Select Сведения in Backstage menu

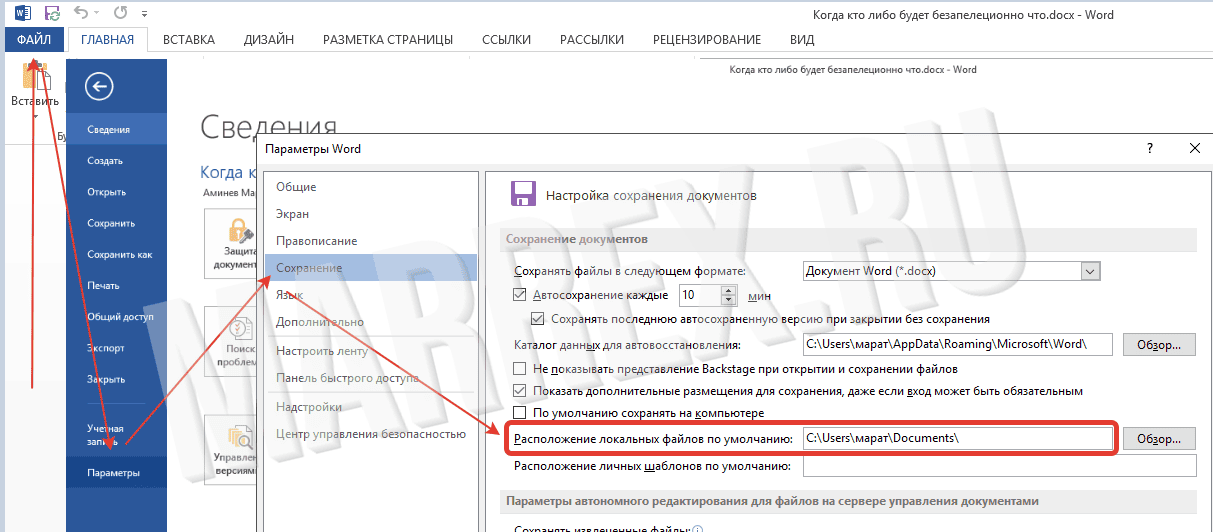tap(116, 130)
